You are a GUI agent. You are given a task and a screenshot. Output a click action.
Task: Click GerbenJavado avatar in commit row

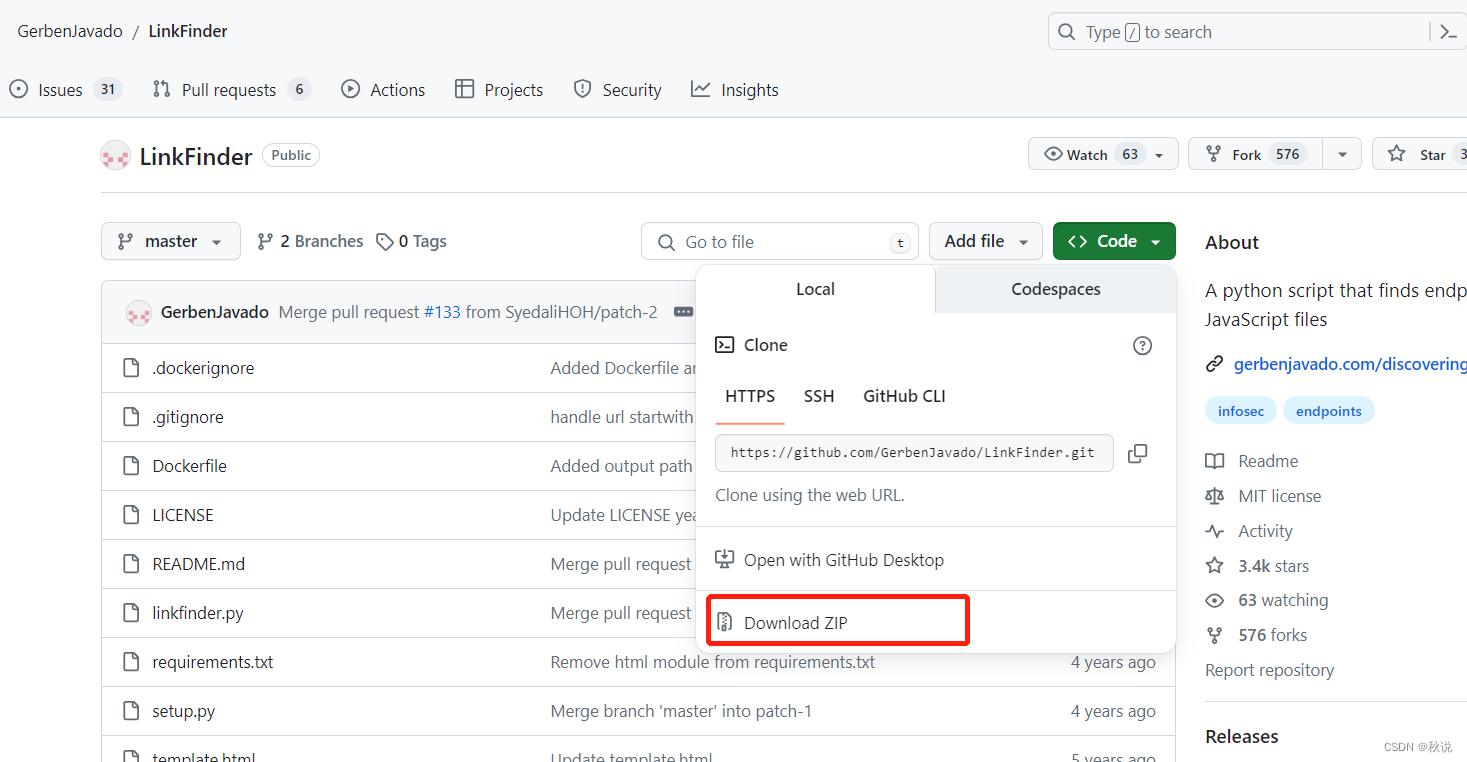pos(139,312)
